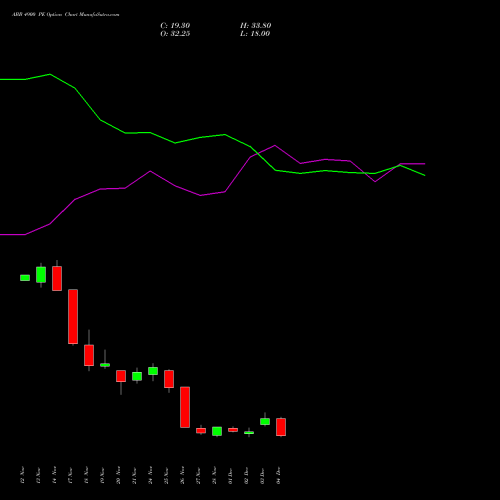Click the red candlestick for 20 Nov
This screenshot has width=500, height=500.
point(121,376)
